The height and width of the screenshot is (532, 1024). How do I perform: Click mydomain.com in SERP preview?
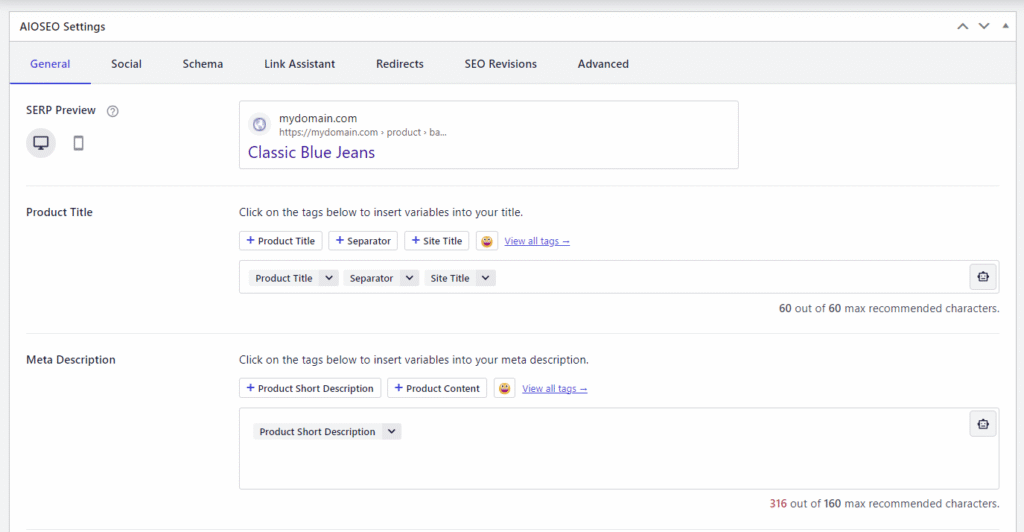[318, 118]
